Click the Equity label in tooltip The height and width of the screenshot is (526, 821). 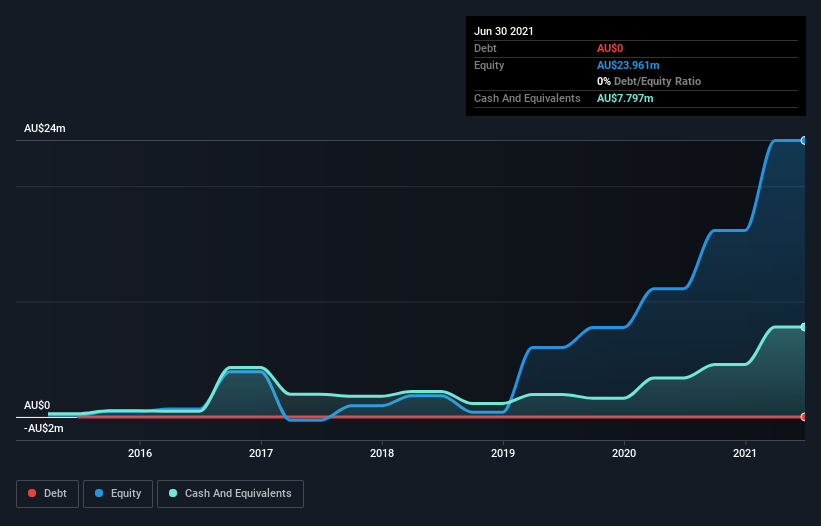click(489, 65)
